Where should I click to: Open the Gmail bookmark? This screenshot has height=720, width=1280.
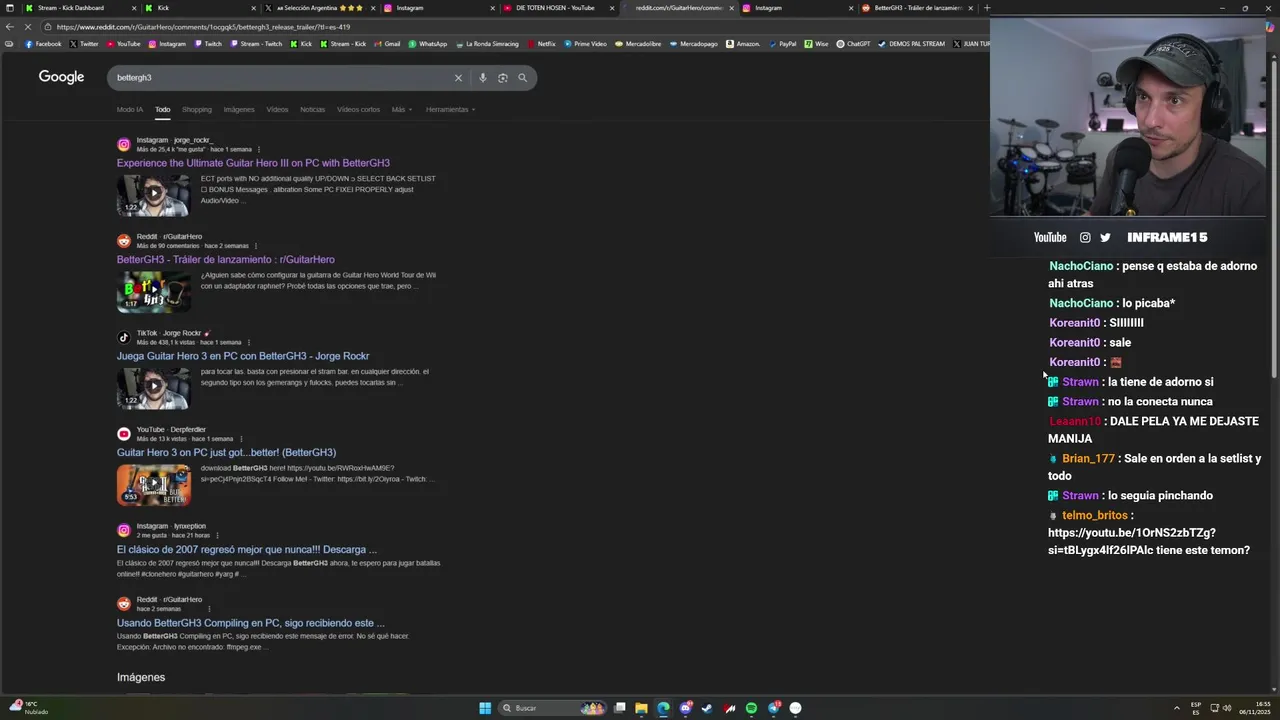(387, 44)
